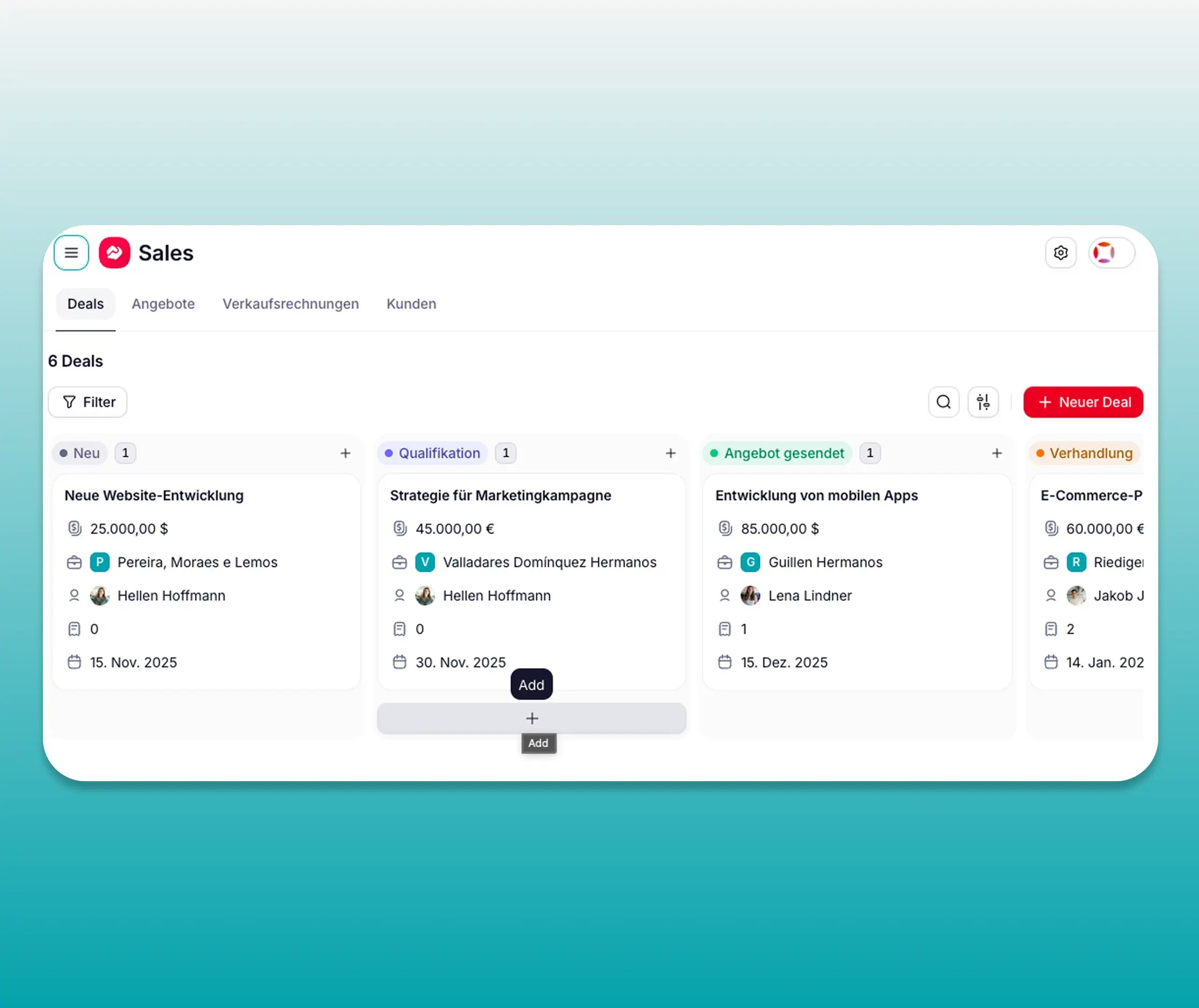Image resolution: width=1199 pixels, height=1008 pixels.
Task: Open the Kunden tab
Action: pos(410,303)
